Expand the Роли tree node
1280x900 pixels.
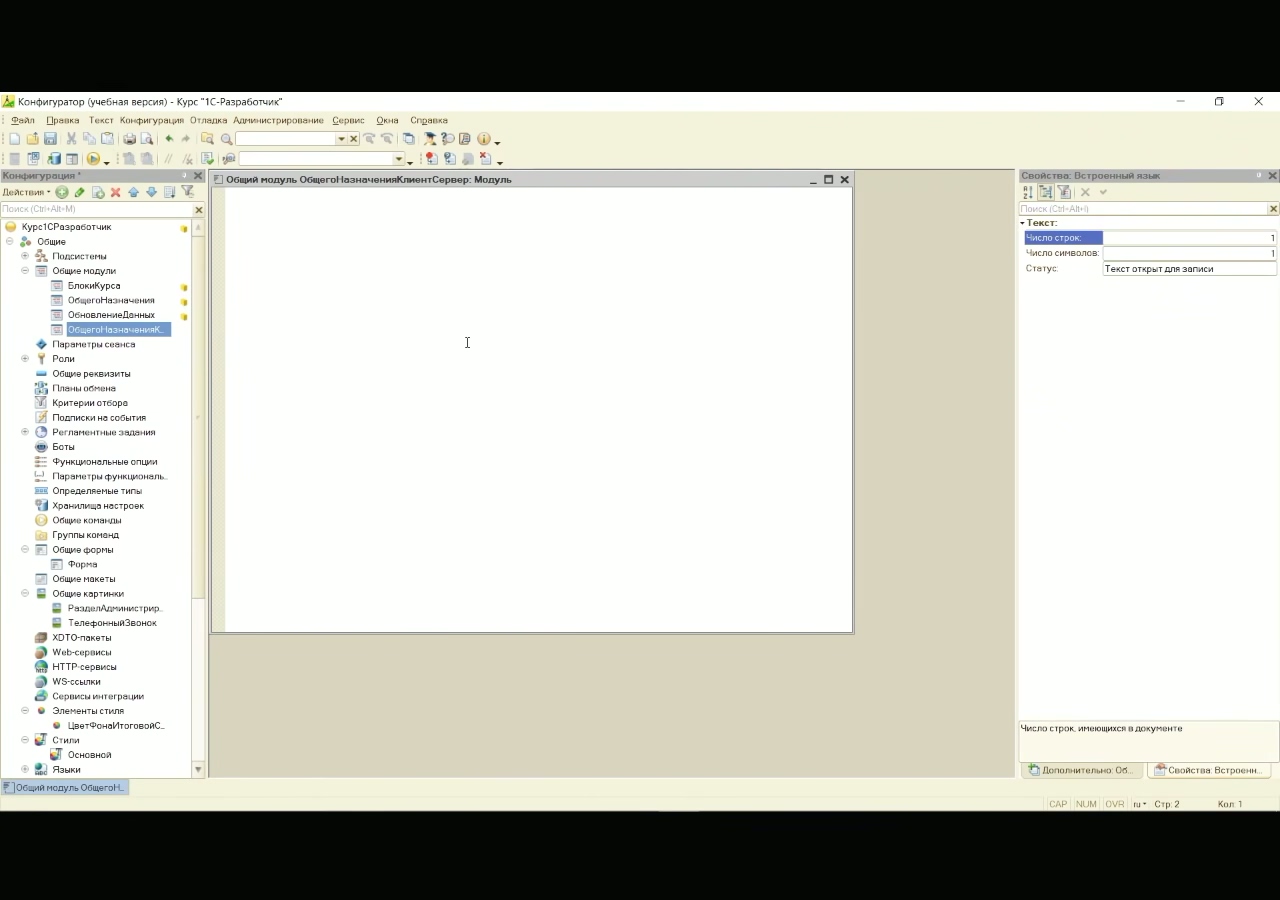(25, 359)
